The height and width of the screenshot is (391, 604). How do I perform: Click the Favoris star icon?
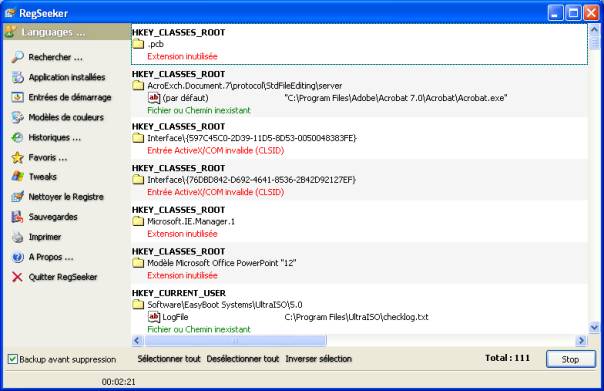point(17,157)
